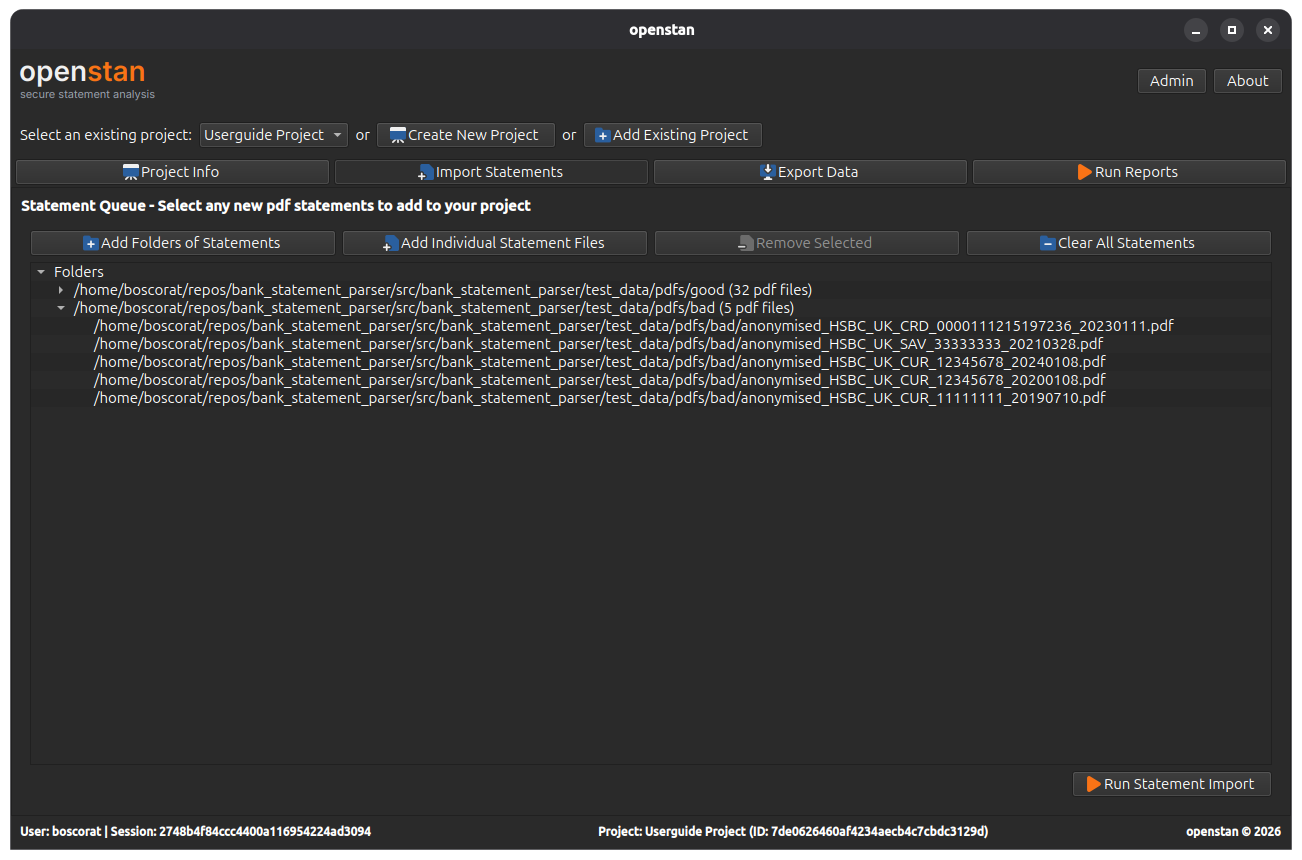Viewport: 1302px width, 860px height.
Task: Select the HSBC_UK_CUR_12345678_20240108.pdf row
Action: click(651, 362)
